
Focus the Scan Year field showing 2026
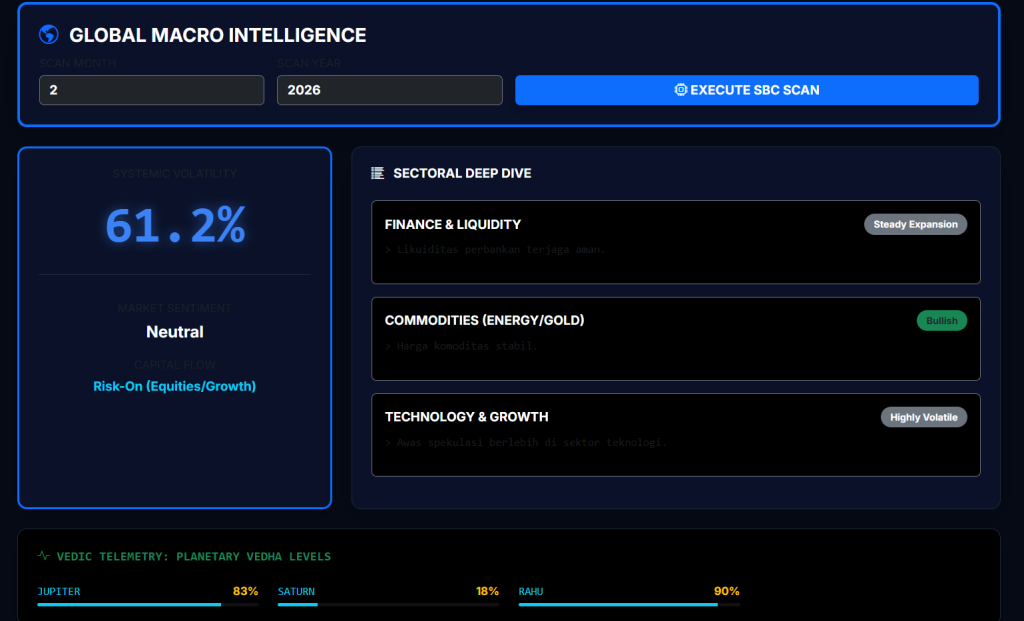click(389, 90)
